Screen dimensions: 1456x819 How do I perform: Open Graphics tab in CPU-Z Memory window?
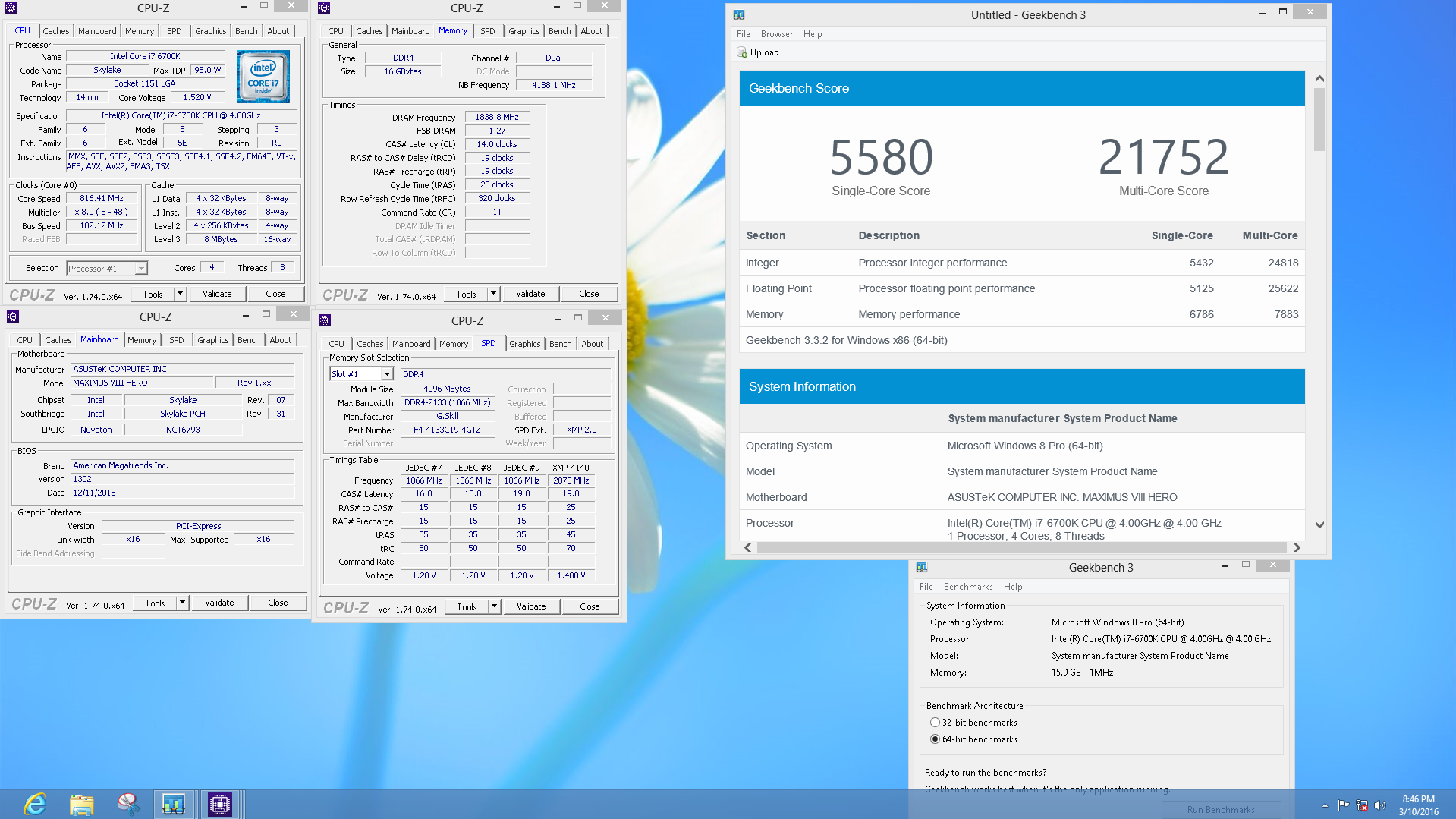[524, 31]
